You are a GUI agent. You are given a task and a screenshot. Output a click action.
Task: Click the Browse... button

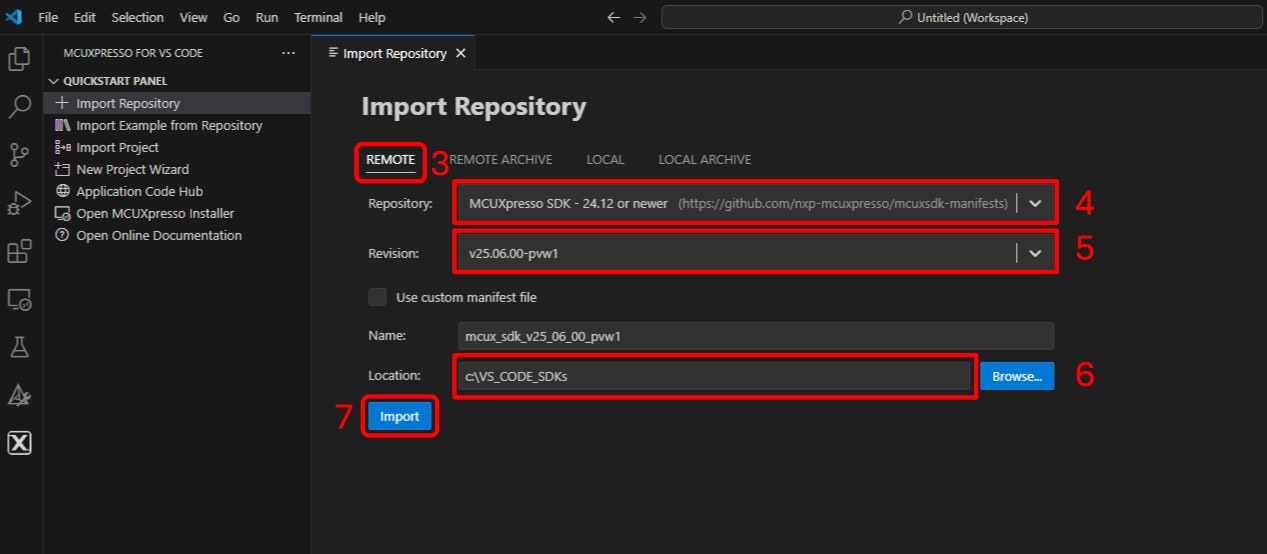[x=1016, y=377]
